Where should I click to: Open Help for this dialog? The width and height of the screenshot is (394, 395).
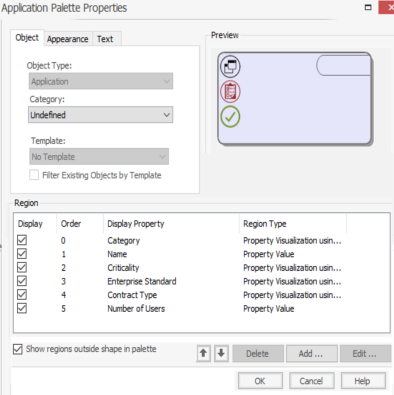click(363, 381)
